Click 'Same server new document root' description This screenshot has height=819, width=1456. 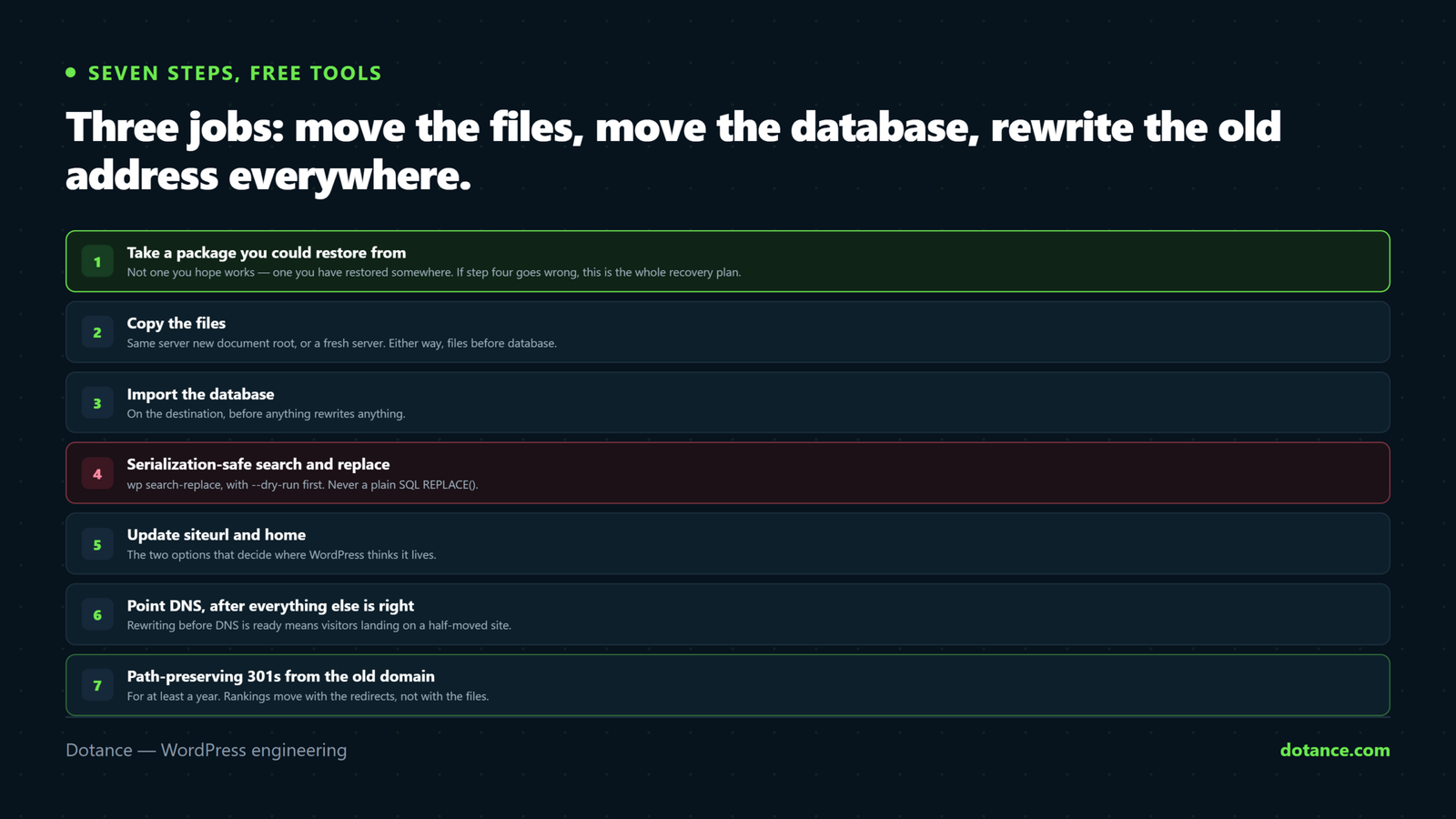pos(341,343)
